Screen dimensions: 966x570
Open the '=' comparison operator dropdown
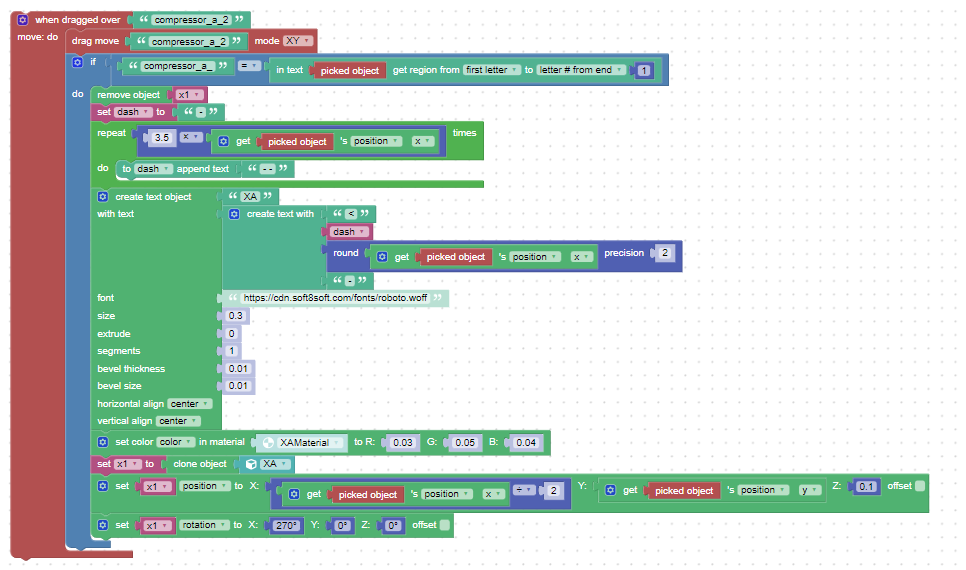click(x=248, y=65)
